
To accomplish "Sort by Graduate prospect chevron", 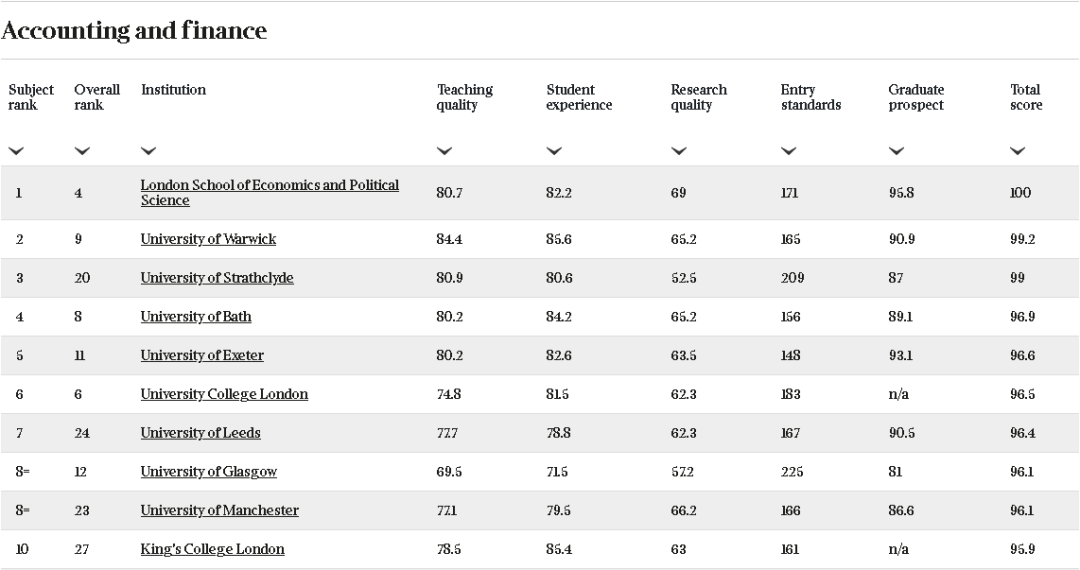I will click(896, 151).
